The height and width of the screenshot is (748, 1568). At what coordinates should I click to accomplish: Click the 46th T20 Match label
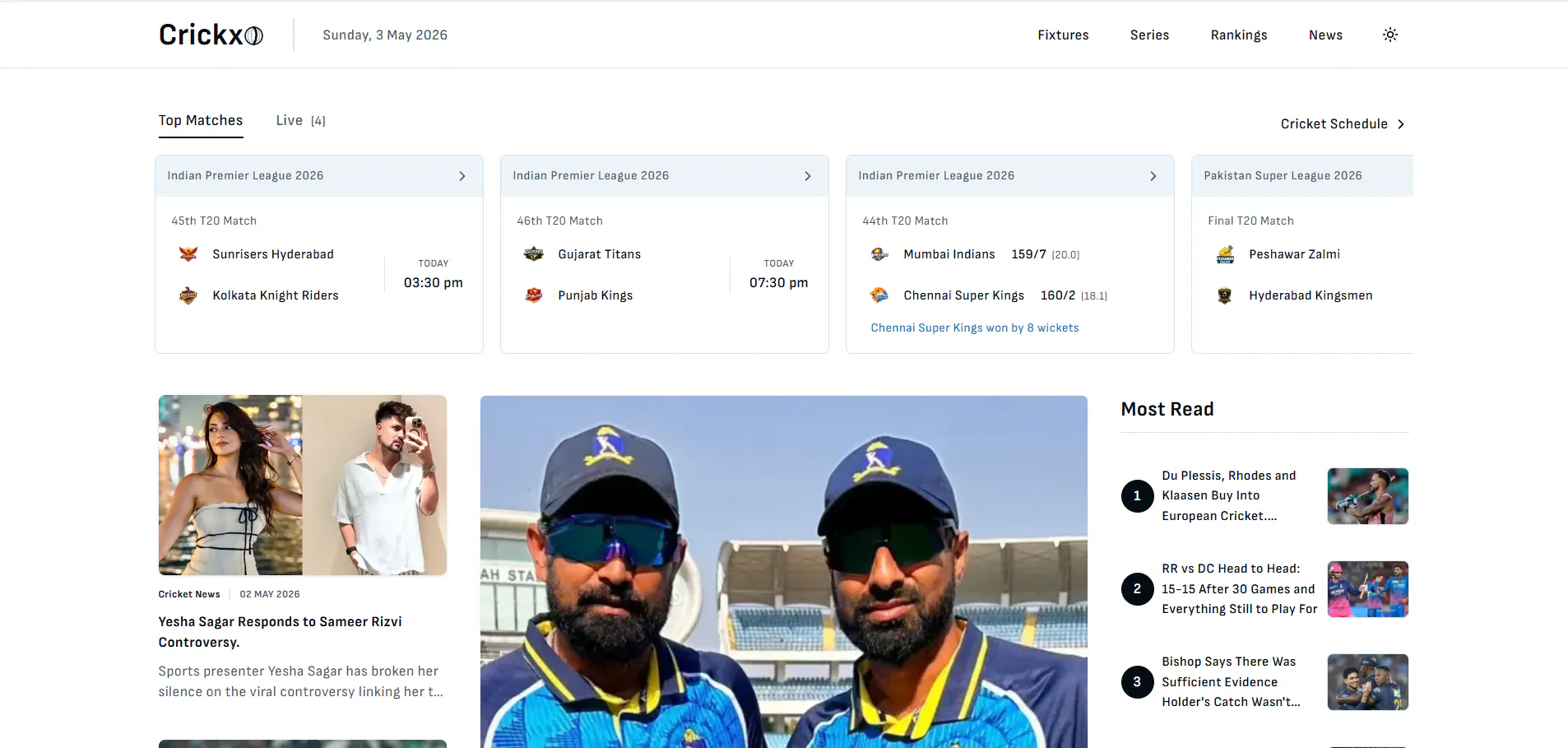pyautogui.click(x=559, y=221)
